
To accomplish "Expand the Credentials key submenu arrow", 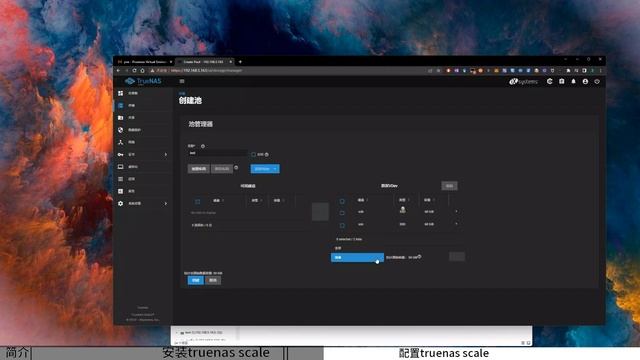I will point(166,154).
